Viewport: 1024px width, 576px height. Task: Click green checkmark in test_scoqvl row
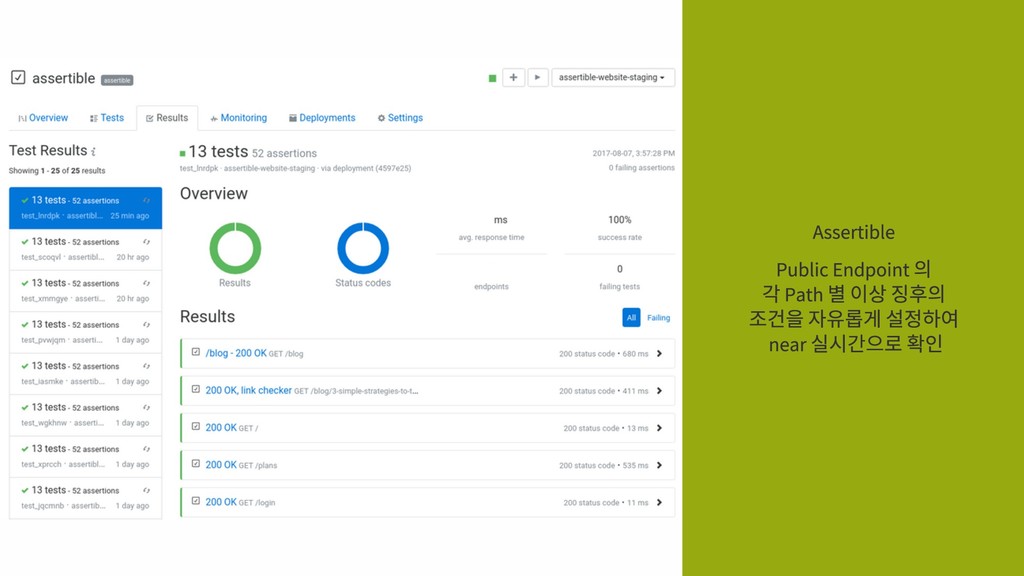pyautogui.click(x=25, y=242)
